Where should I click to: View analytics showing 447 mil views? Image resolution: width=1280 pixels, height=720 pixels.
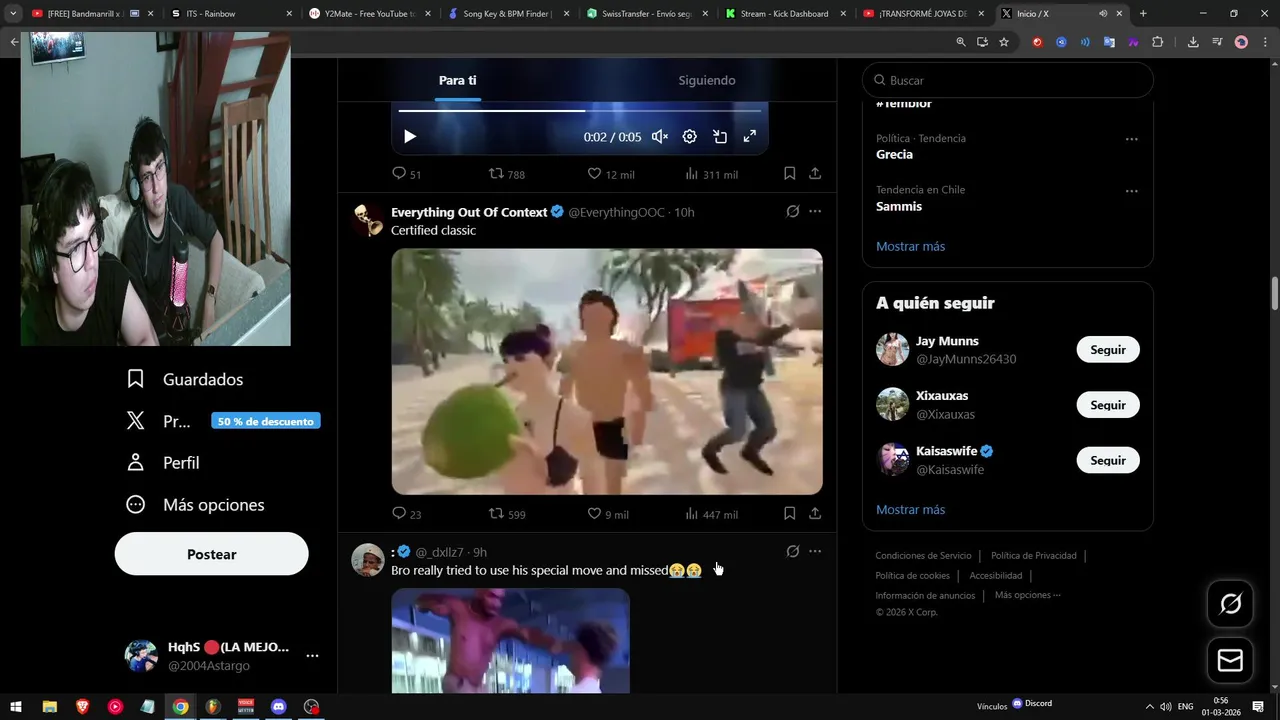711,514
